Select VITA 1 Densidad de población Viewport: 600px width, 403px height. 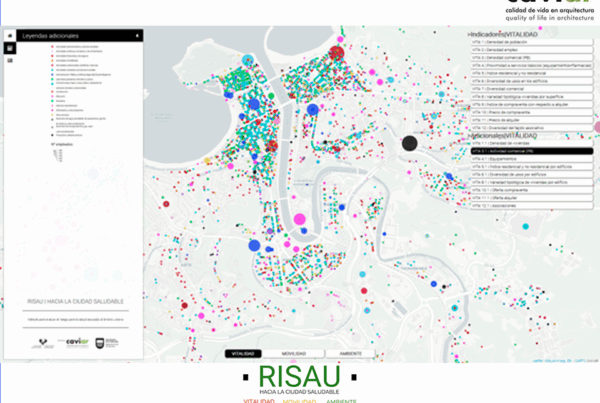click(532, 42)
